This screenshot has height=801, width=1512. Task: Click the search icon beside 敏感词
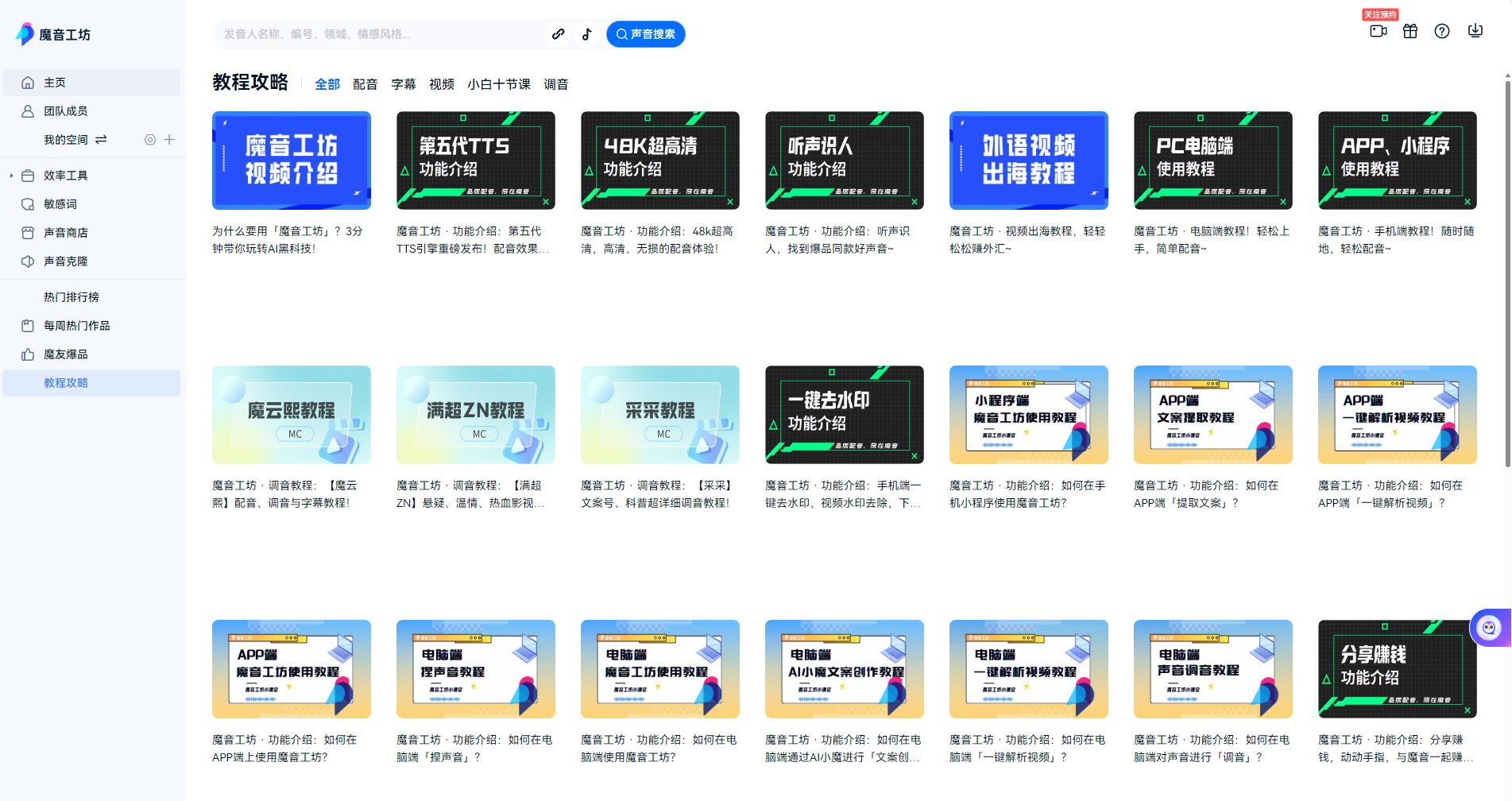tap(28, 204)
